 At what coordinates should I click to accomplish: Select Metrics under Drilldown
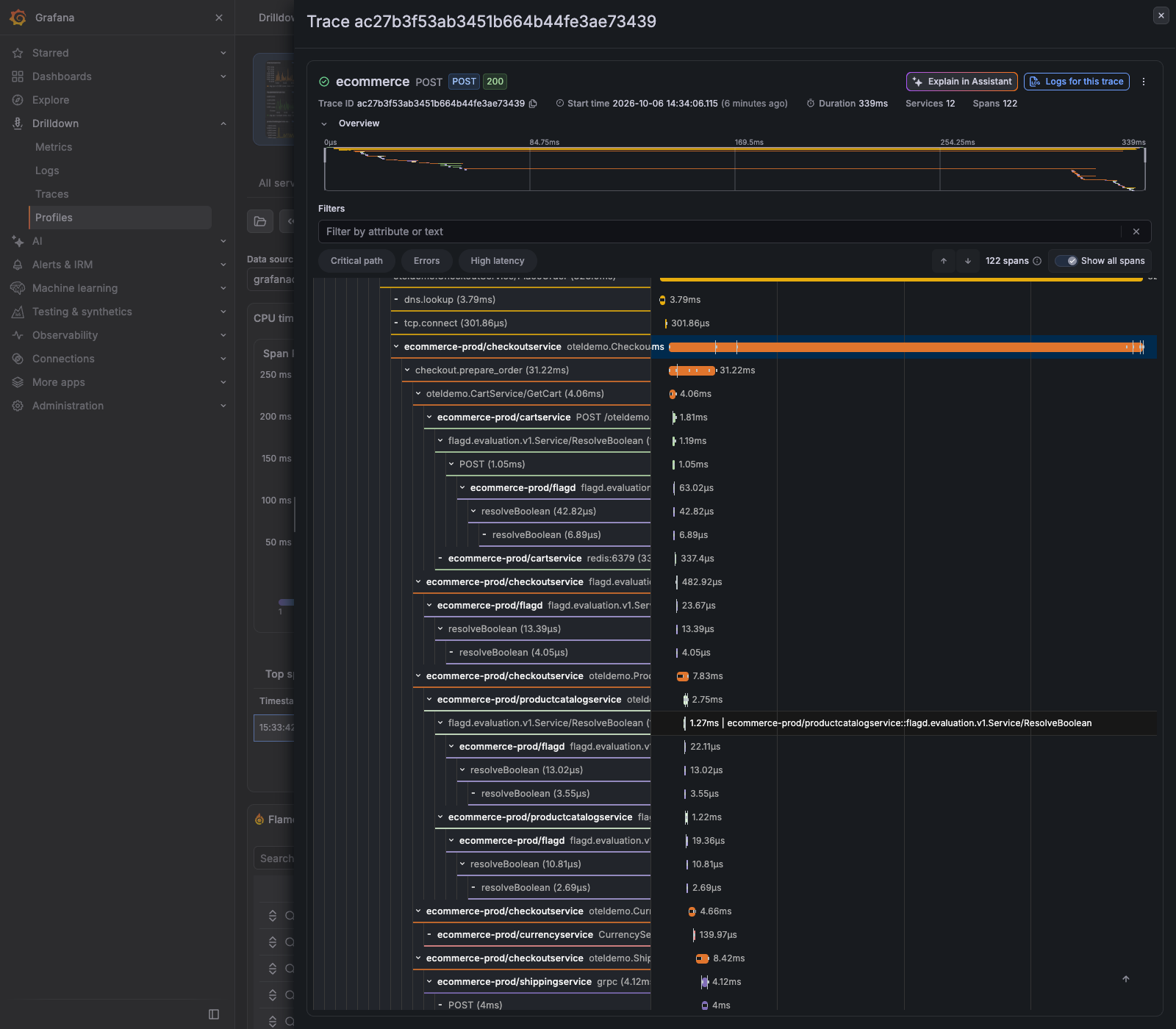click(54, 147)
